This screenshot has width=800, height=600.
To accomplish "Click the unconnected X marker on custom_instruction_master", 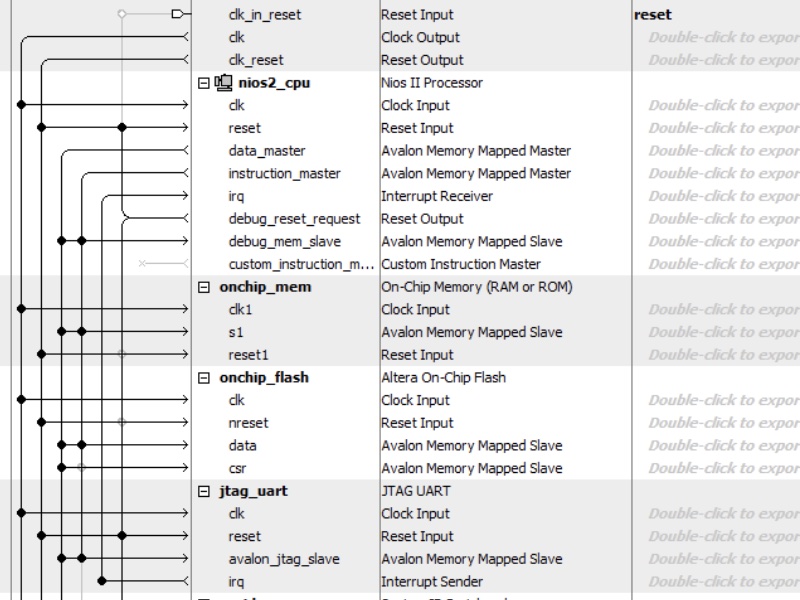I will point(142,263).
